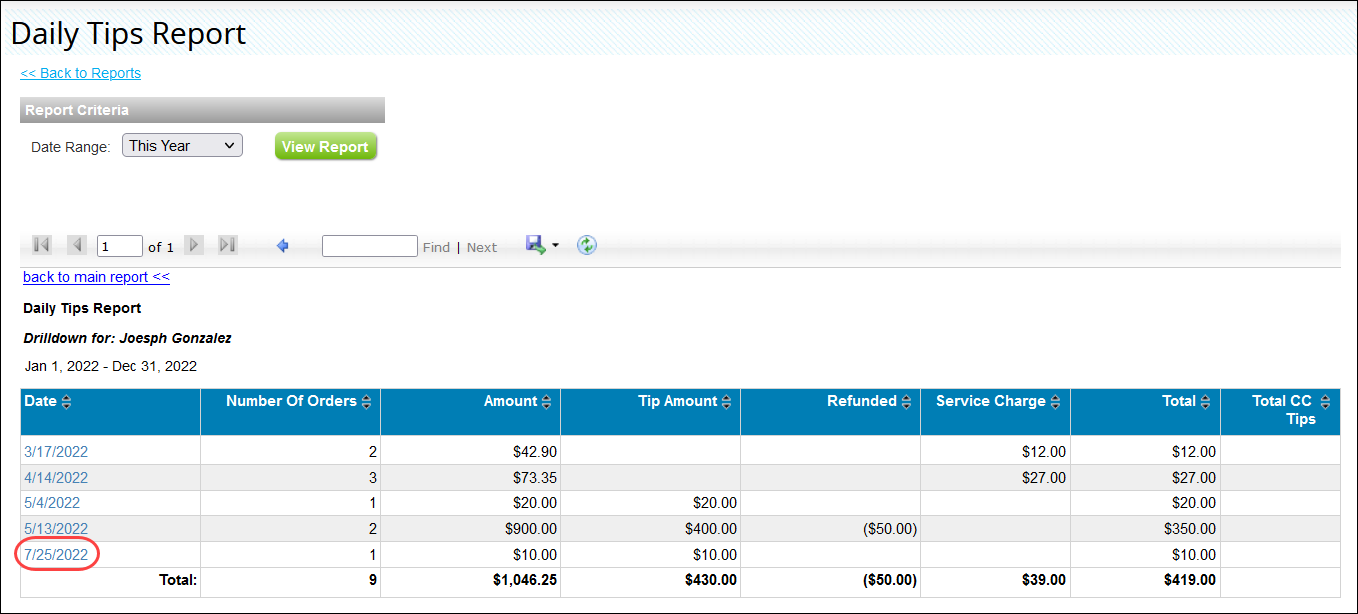Select the $73.35 amount cell
The height and width of the screenshot is (614, 1358).
(x=471, y=478)
